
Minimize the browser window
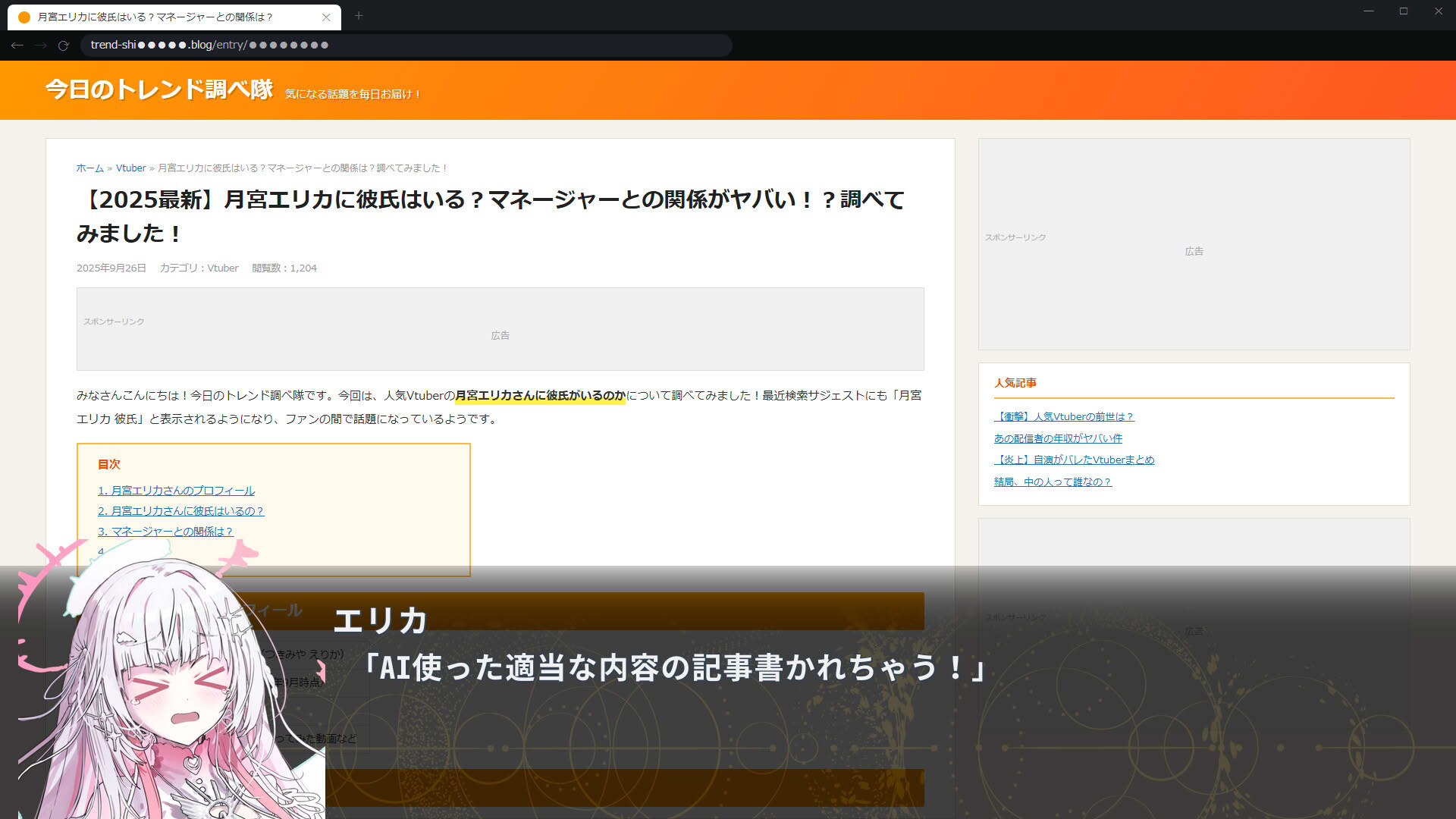(x=1369, y=11)
